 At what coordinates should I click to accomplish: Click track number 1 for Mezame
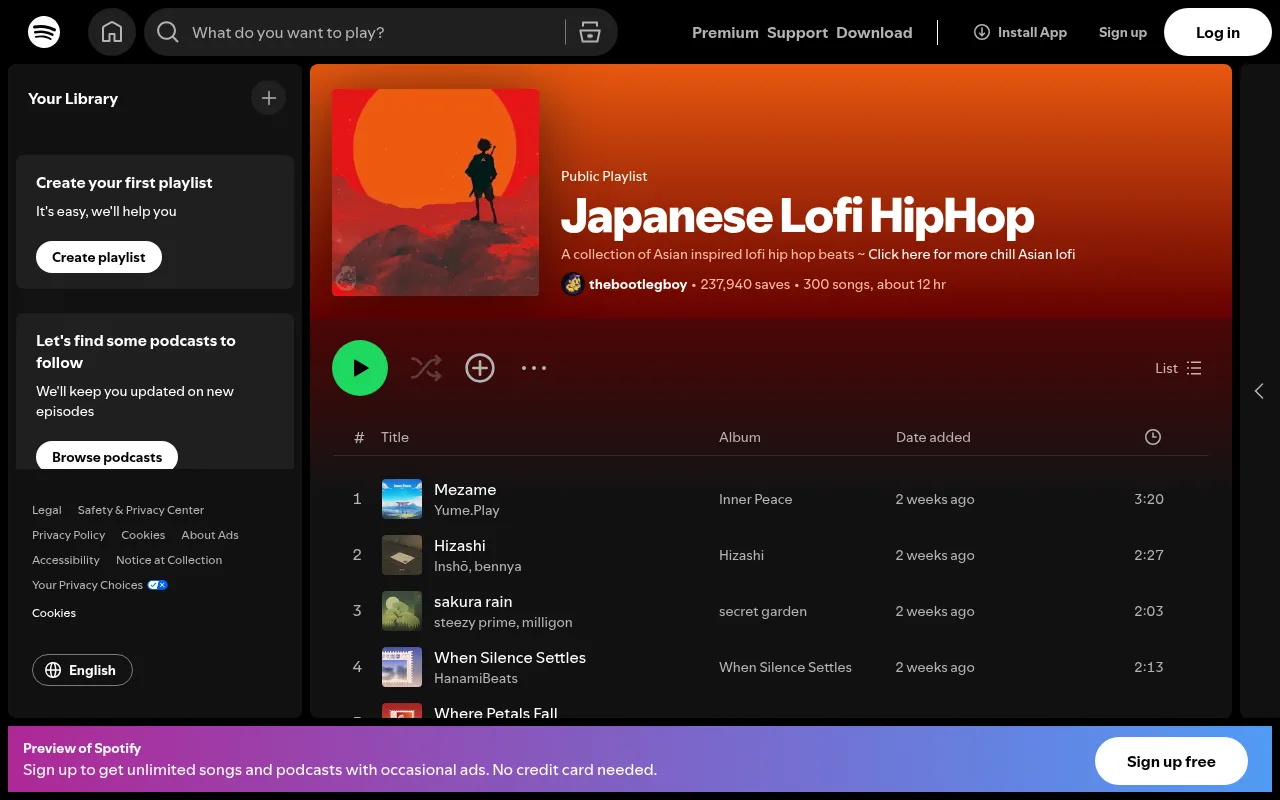357,499
